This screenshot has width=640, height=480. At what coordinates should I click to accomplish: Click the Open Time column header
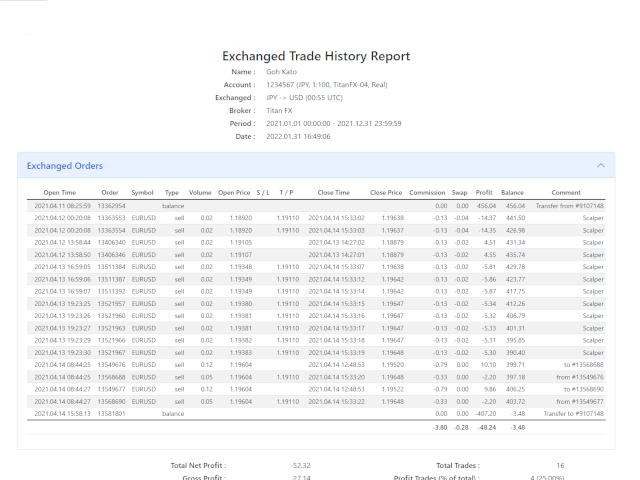60,193
